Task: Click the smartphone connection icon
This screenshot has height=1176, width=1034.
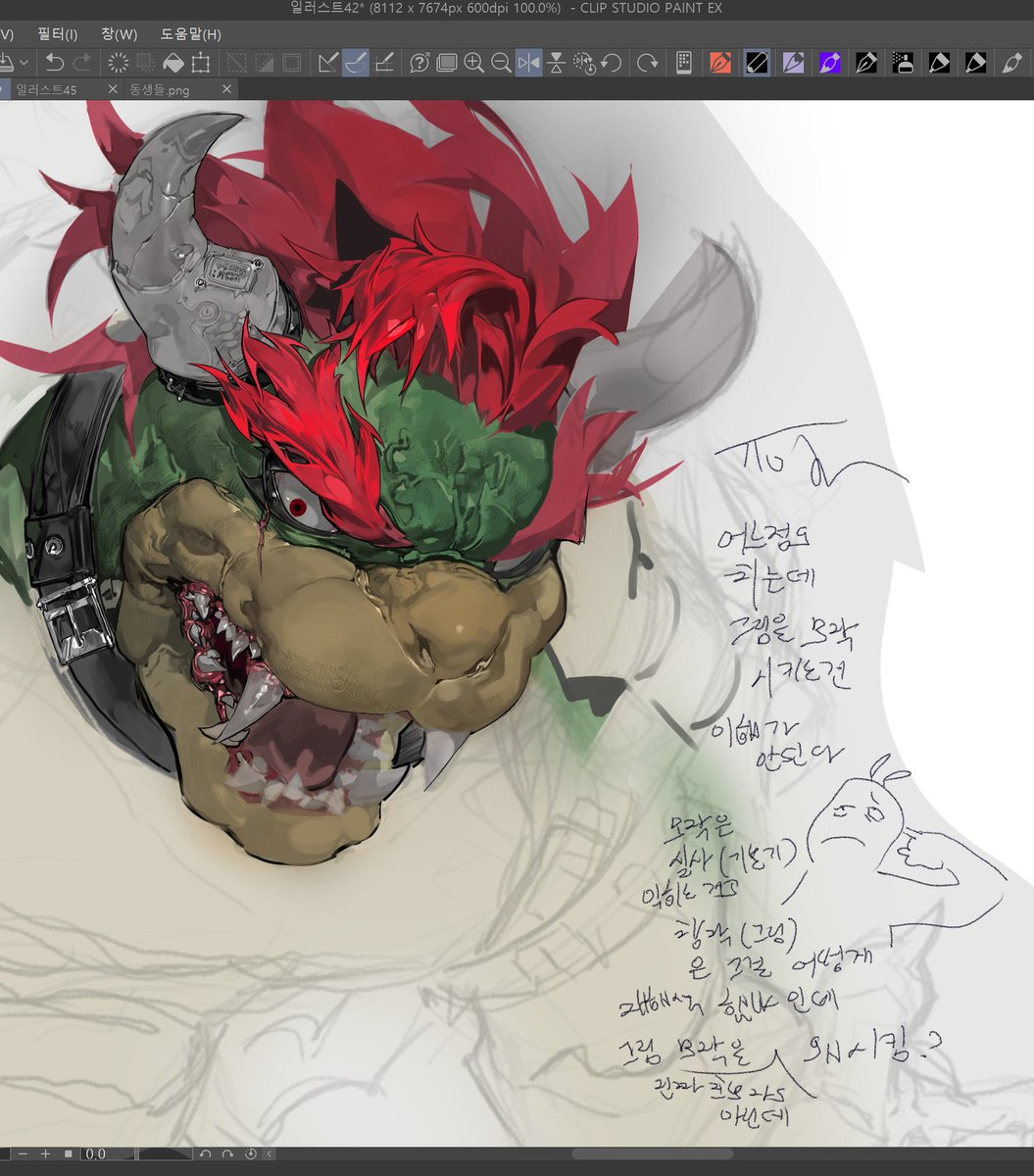Action: 684,63
